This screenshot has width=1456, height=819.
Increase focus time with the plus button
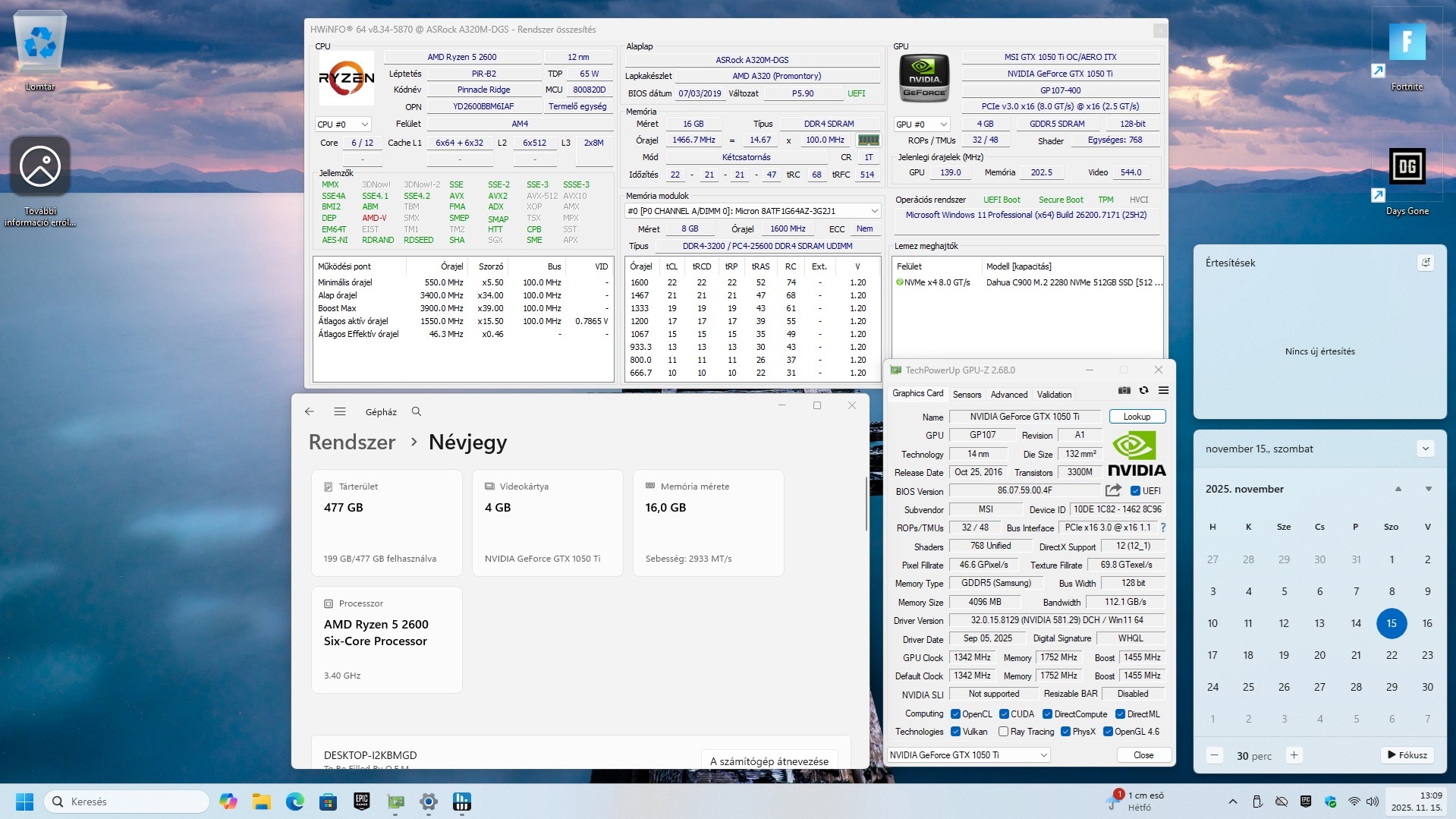(1294, 755)
